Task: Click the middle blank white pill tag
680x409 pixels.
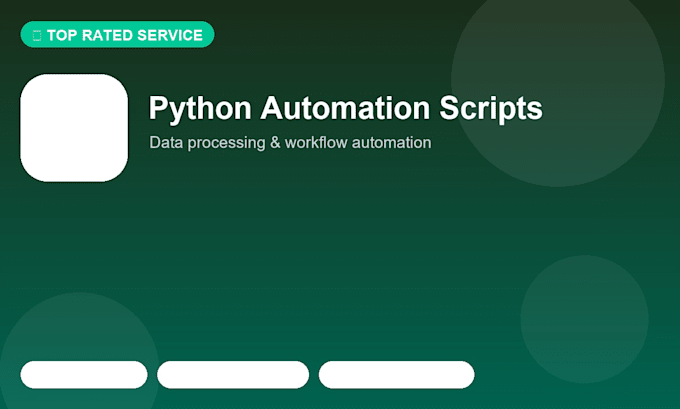Action: click(233, 375)
